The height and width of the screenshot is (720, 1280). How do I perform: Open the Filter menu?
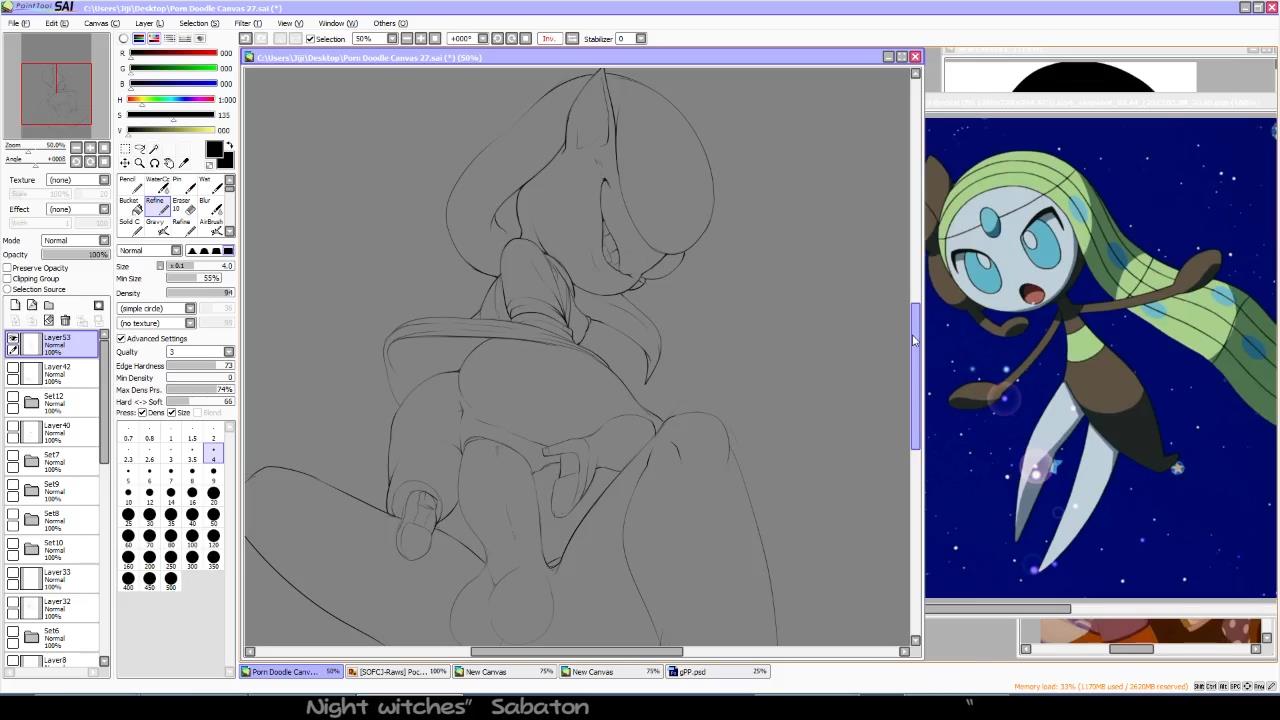coord(247,23)
